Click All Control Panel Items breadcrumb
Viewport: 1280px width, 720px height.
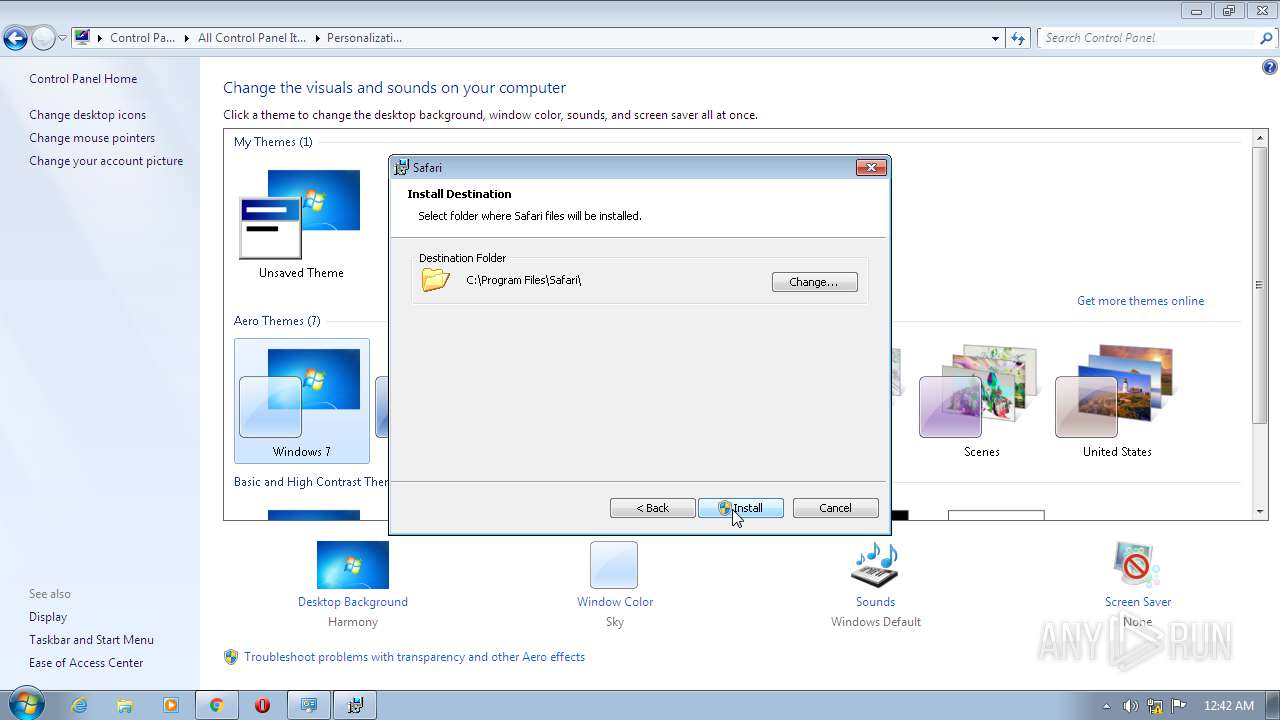click(251, 38)
